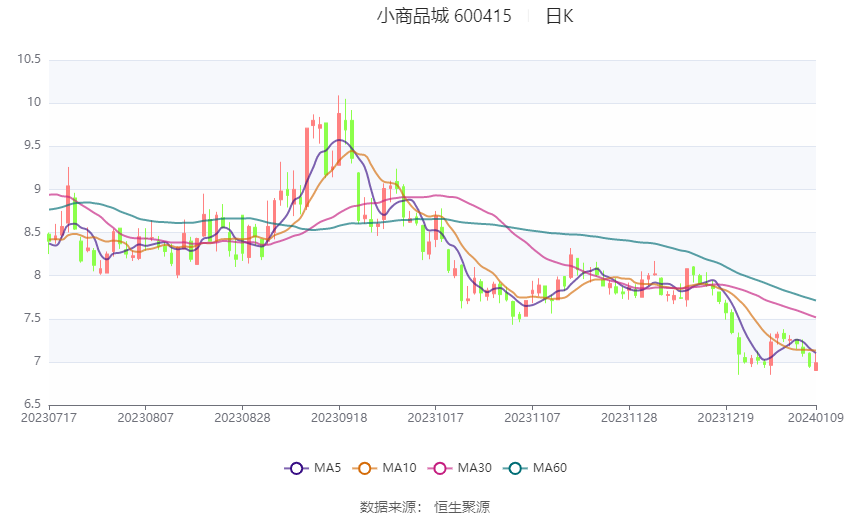Toggle the MA30 legend series
The height and width of the screenshot is (517, 850).
460,468
